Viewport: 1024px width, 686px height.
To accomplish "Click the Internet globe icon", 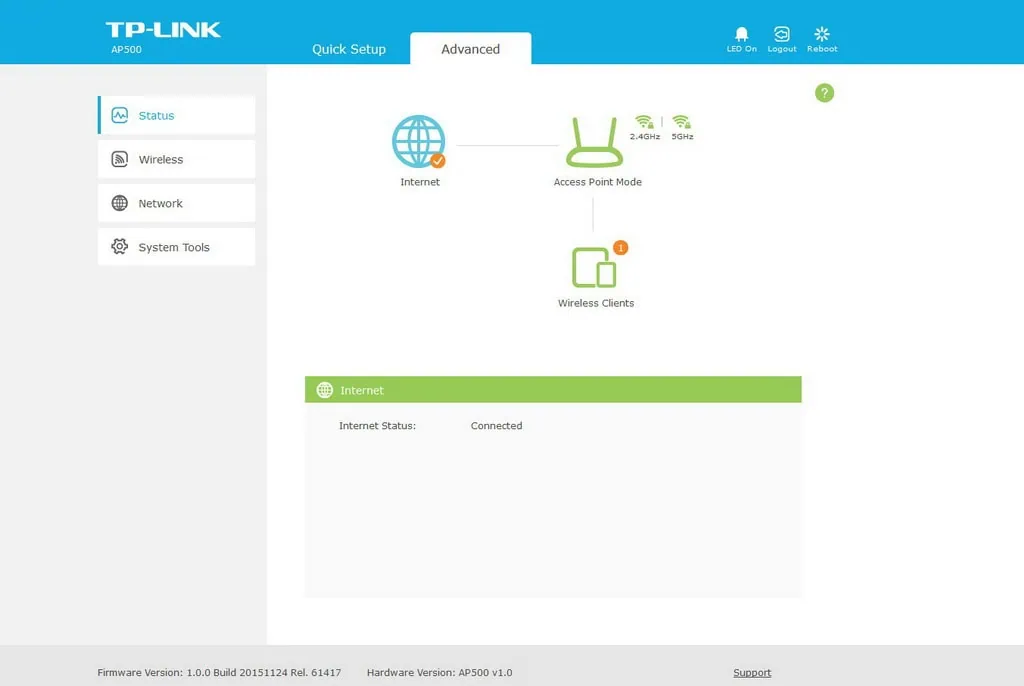I will [418, 142].
